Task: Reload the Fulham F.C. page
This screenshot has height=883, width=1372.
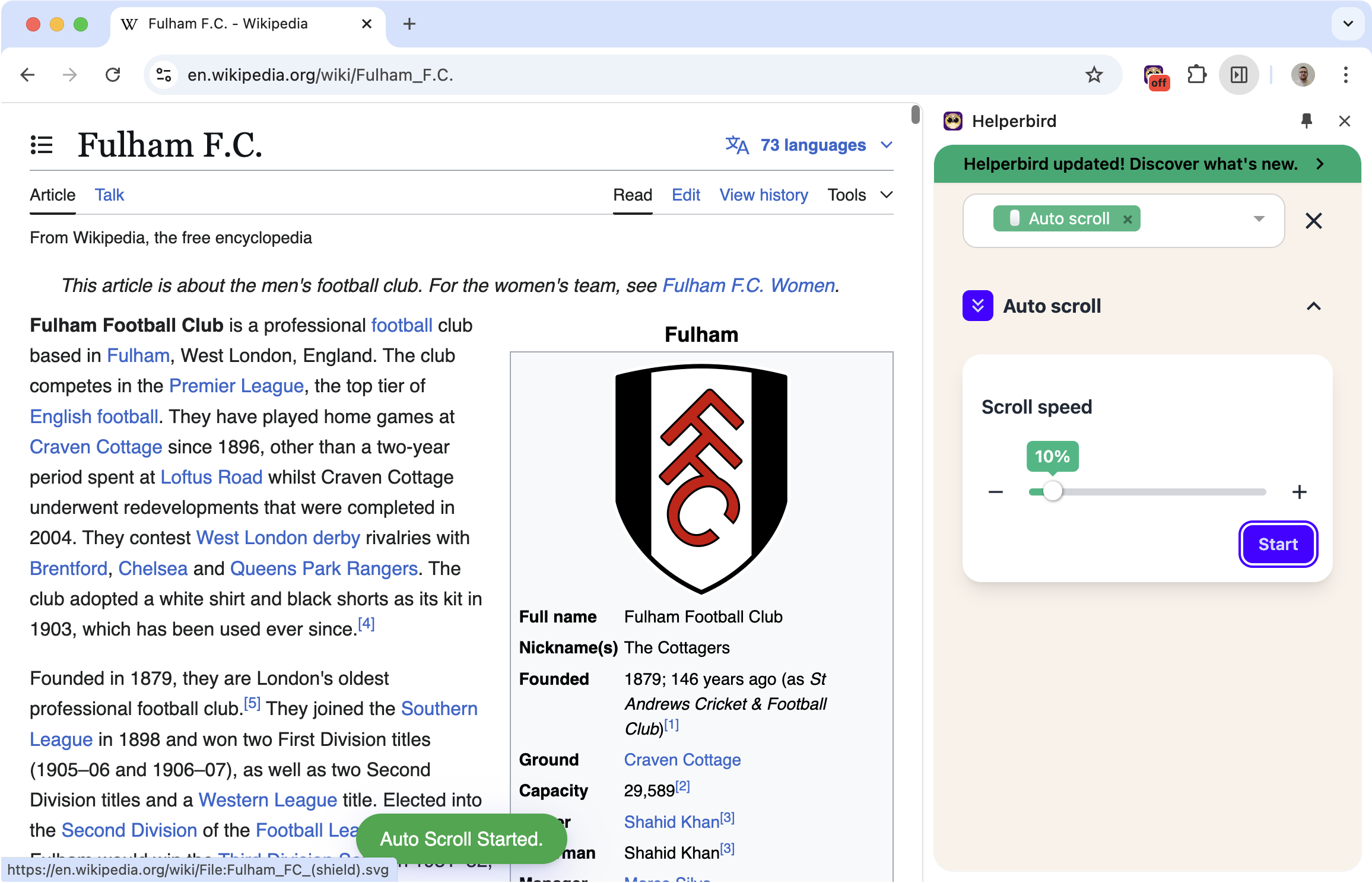Action: [x=113, y=75]
